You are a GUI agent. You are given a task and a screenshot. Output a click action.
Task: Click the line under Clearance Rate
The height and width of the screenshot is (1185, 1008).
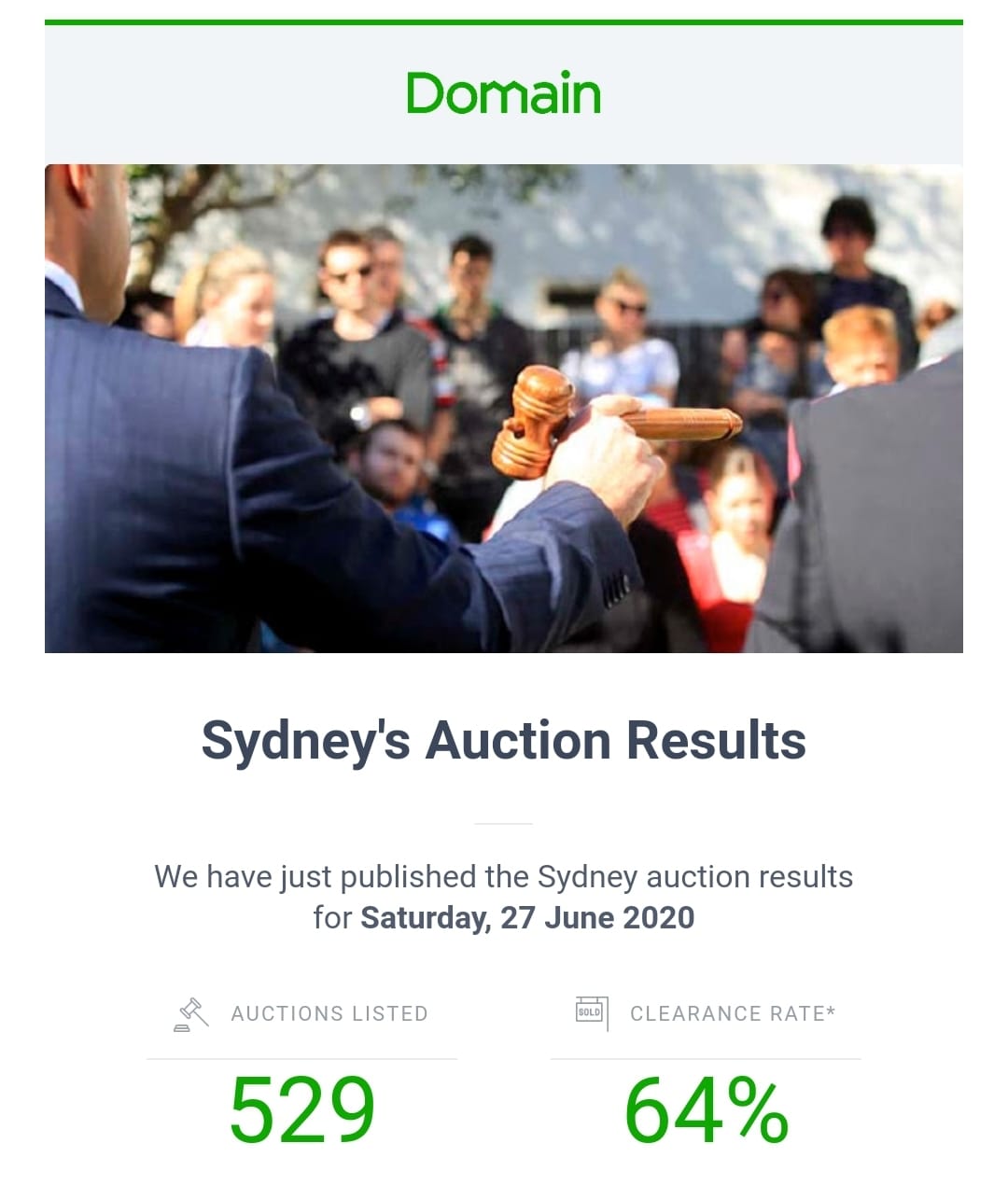(706, 1059)
